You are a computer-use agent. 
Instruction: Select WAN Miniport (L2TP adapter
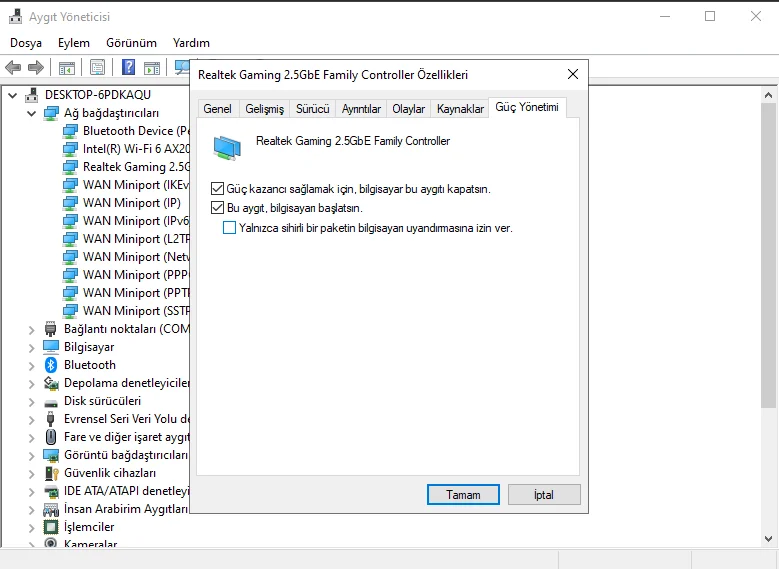(x=126, y=239)
